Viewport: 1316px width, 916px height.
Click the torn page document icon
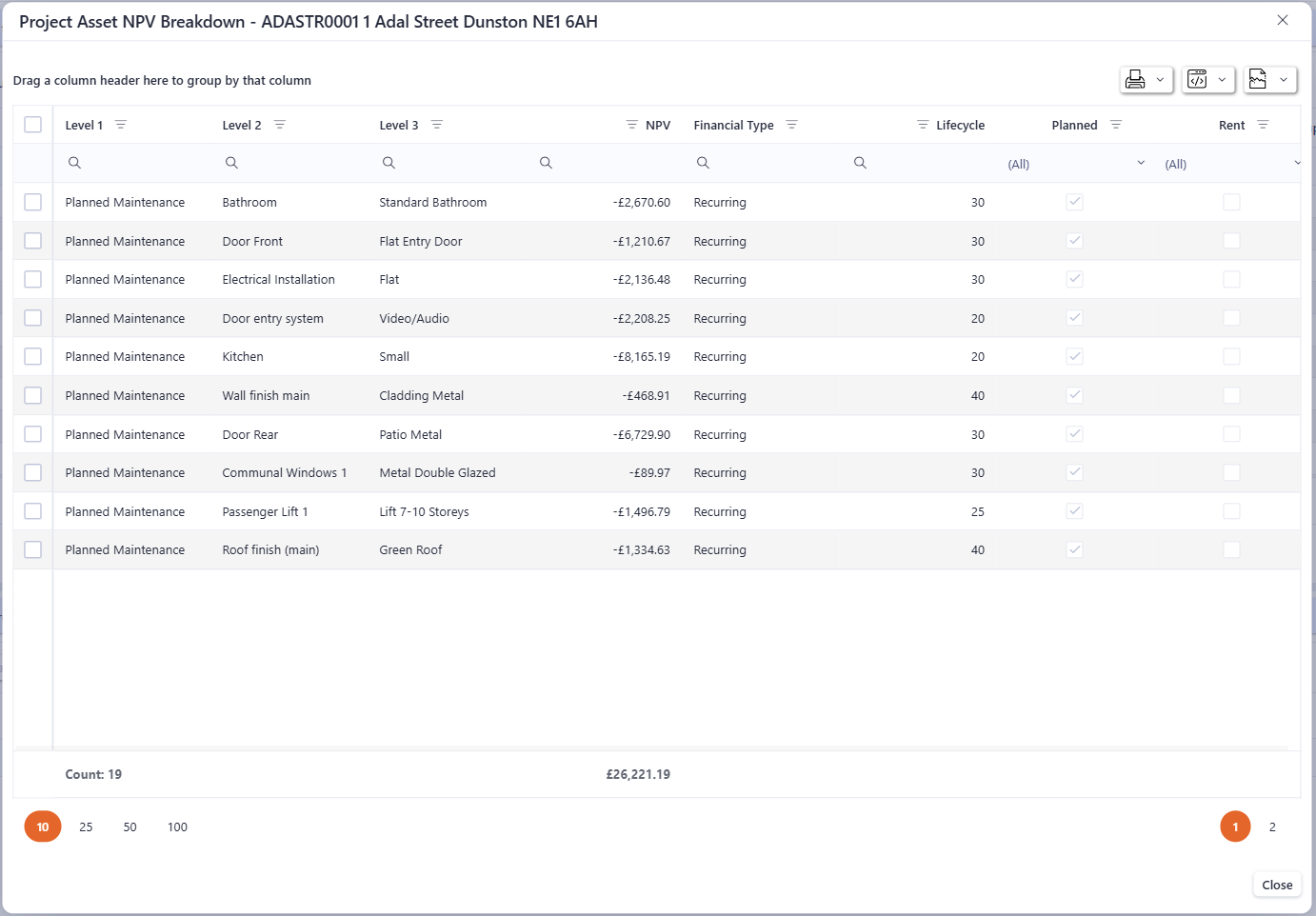pyautogui.click(x=1258, y=80)
